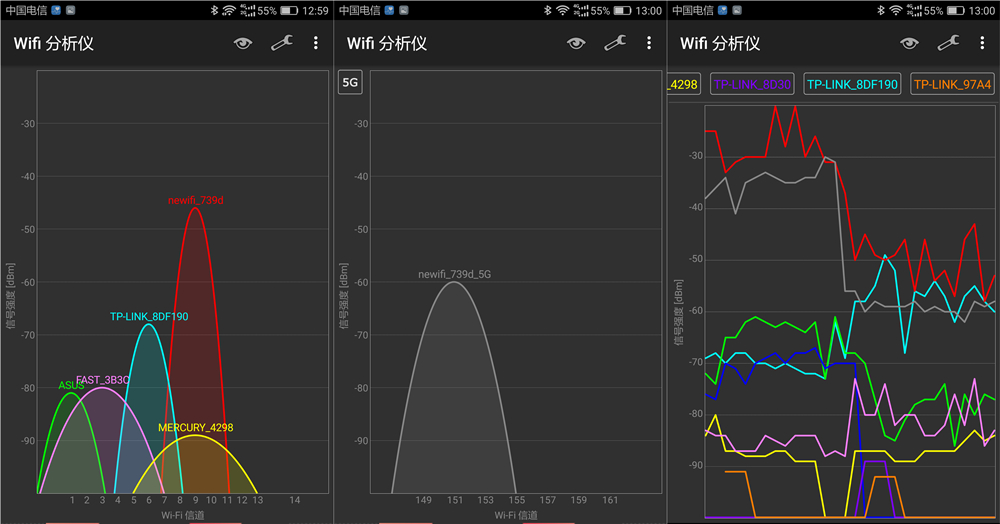Tap the partially visible yellow _4298 legend tag

[683, 85]
